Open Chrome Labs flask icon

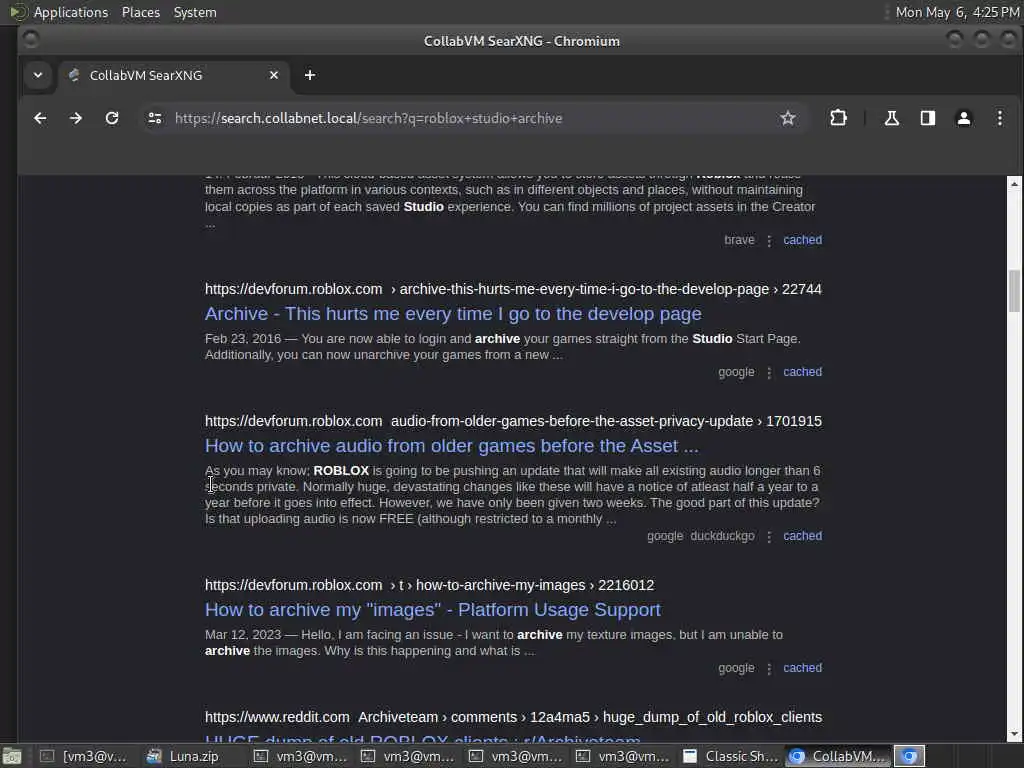coord(891,118)
